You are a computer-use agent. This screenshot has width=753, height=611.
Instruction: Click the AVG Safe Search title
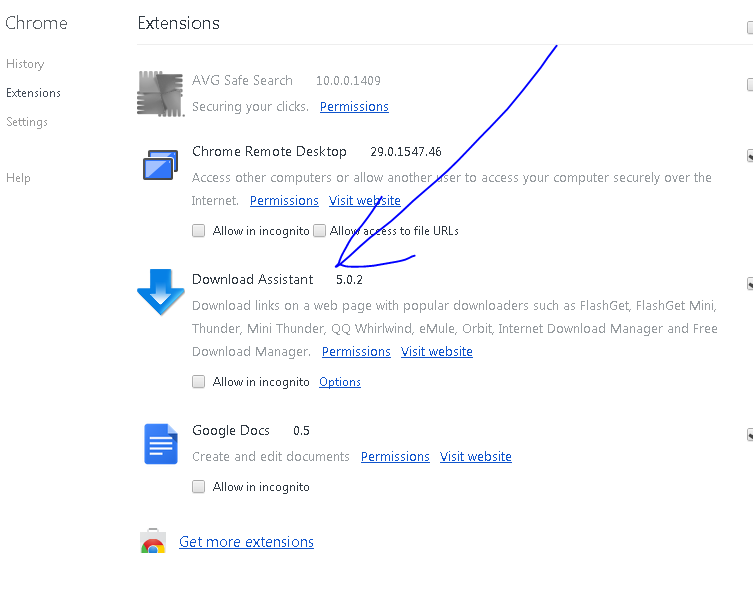tap(242, 80)
